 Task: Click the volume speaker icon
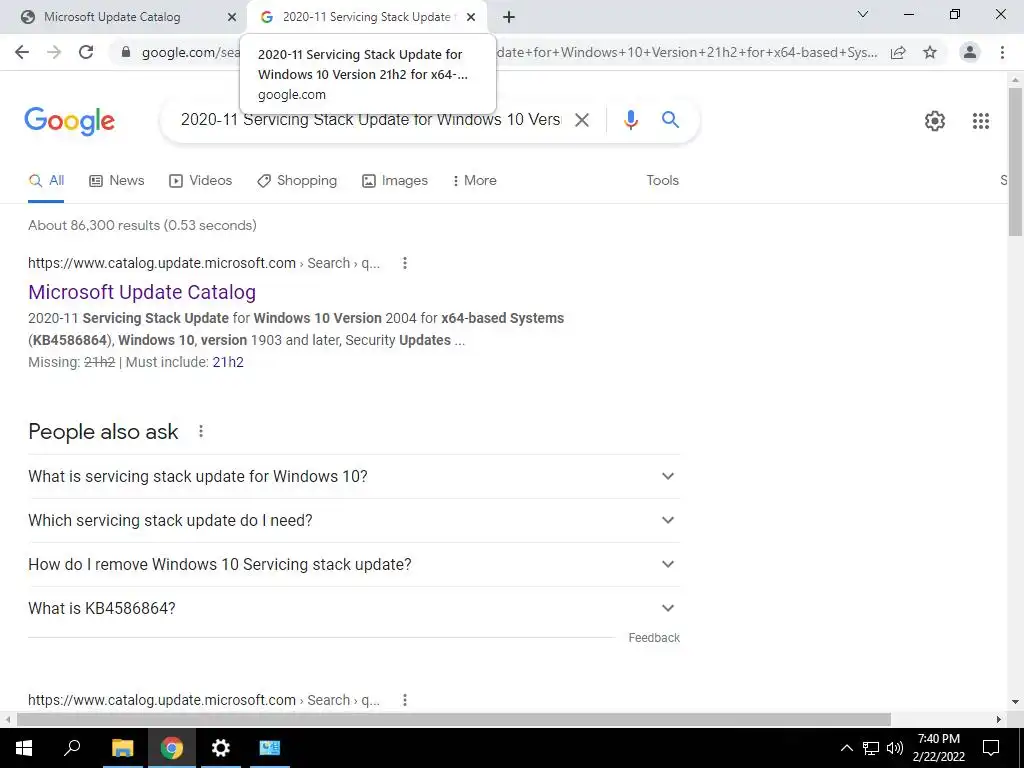pos(894,748)
